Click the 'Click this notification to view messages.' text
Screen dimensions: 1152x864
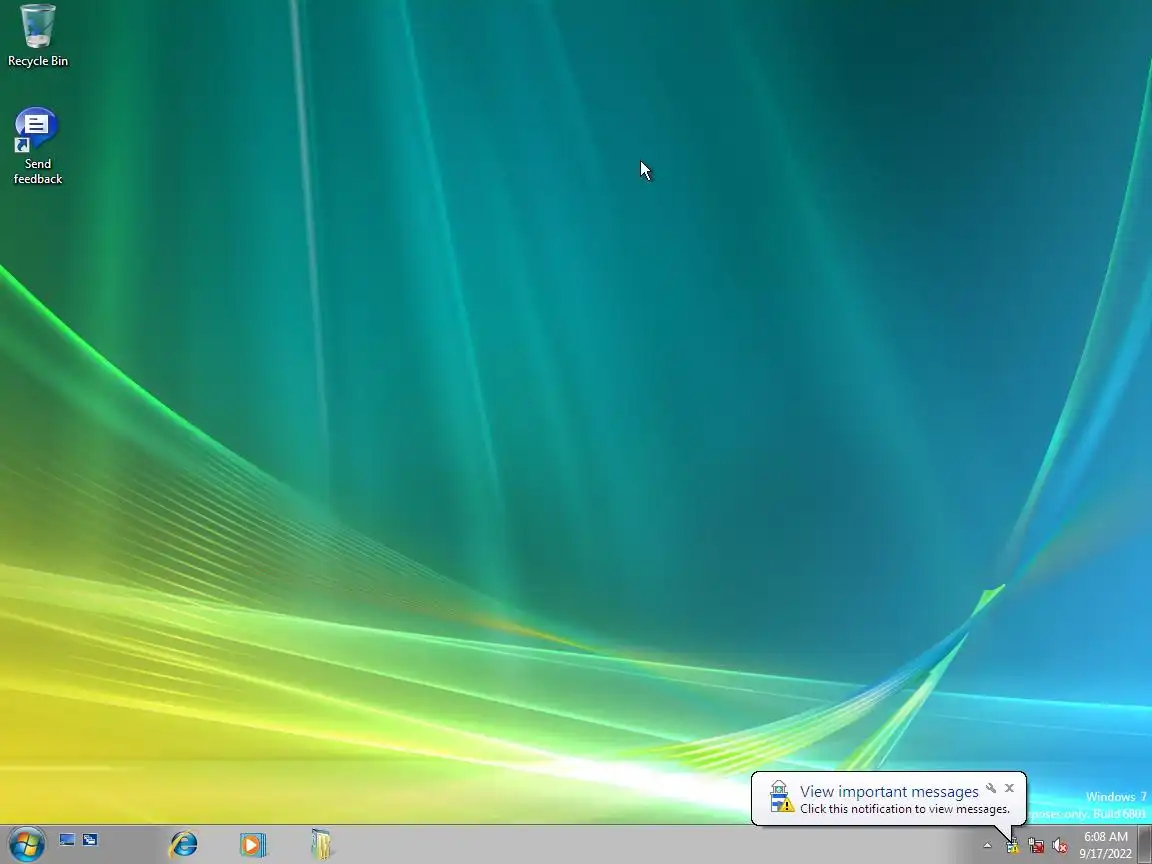(904, 809)
